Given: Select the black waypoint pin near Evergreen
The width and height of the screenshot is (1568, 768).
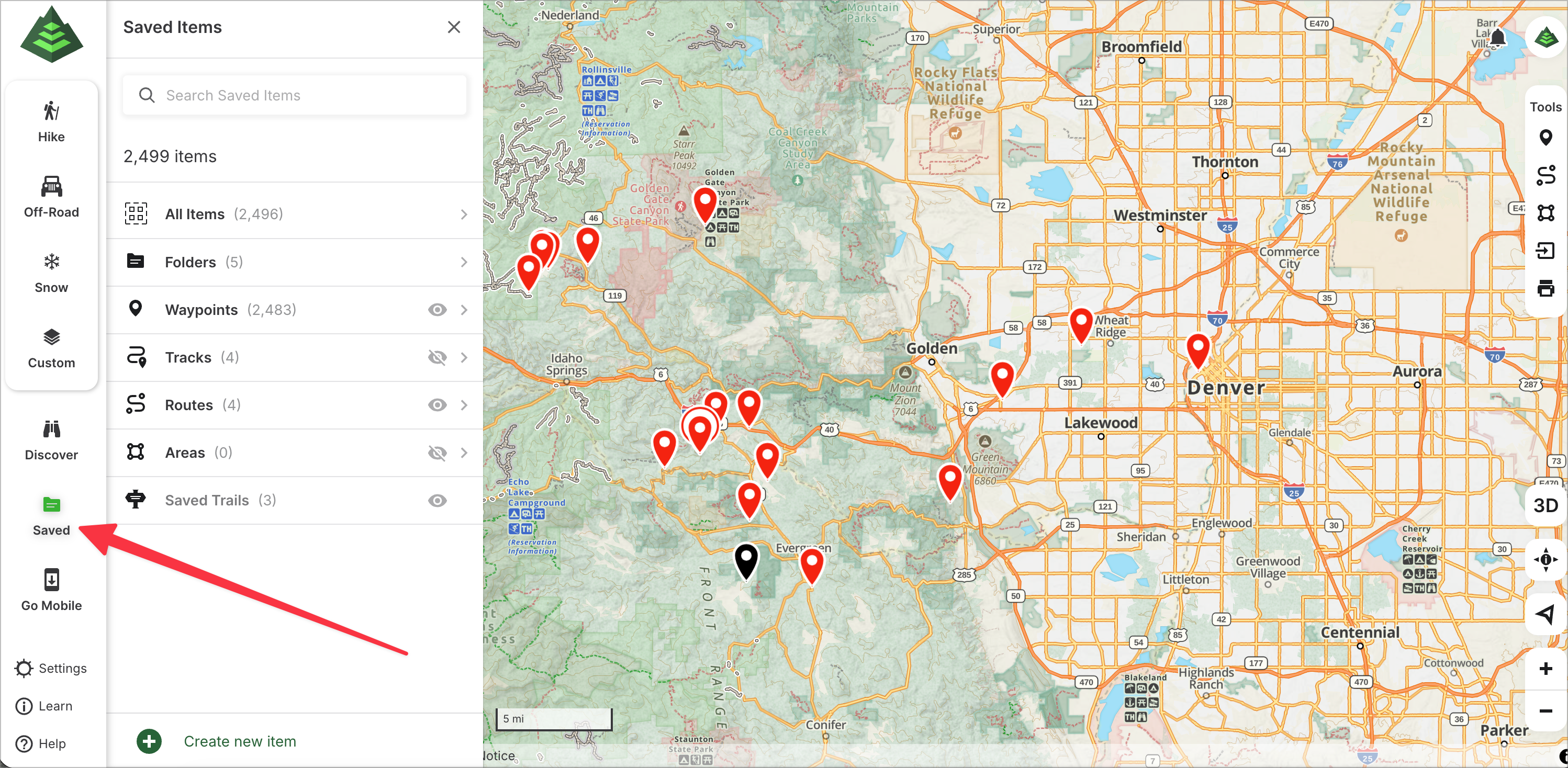Looking at the screenshot, I should pos(746,561).
